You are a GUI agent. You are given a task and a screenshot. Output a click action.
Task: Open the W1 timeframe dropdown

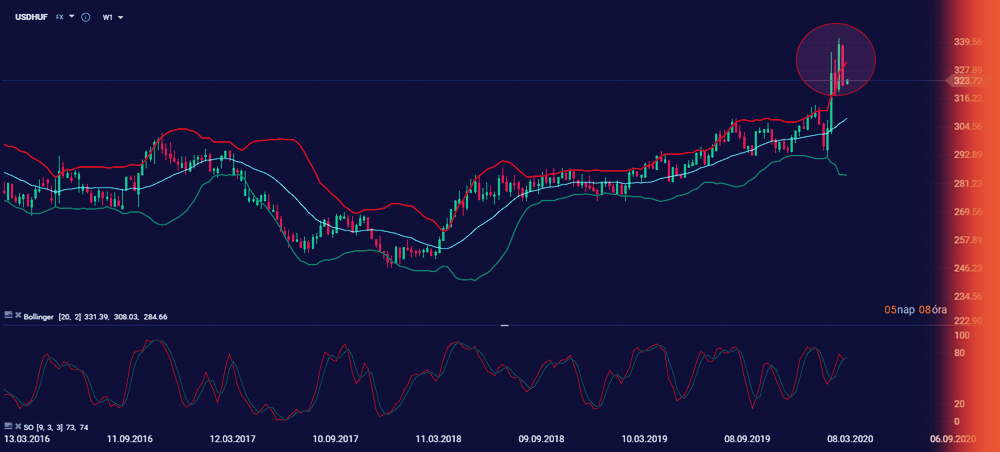(x=112, y=17)
